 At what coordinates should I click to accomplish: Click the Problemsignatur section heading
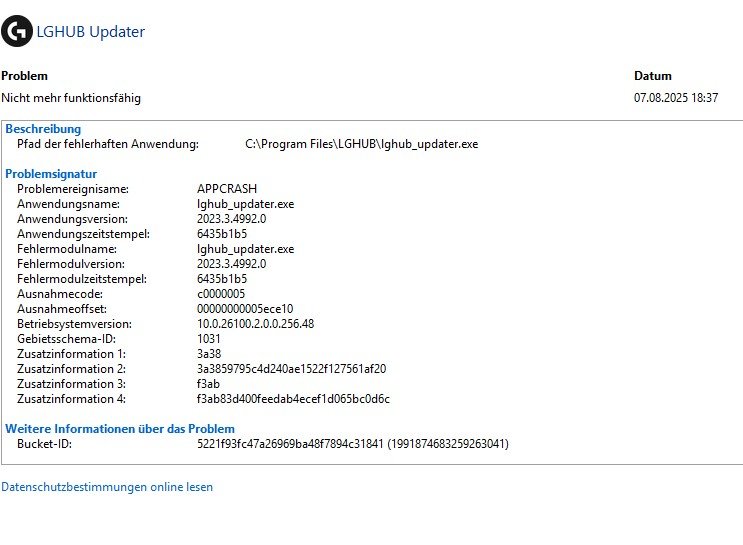click(x=51, y=174)
